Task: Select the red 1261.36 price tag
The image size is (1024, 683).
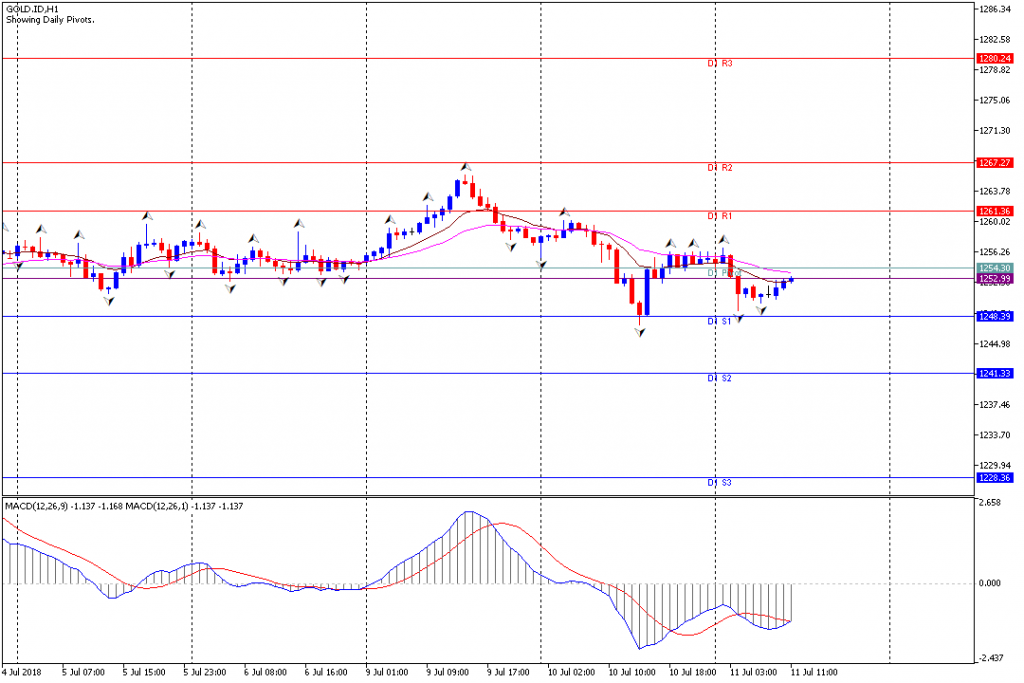Action: pos(995,211)
